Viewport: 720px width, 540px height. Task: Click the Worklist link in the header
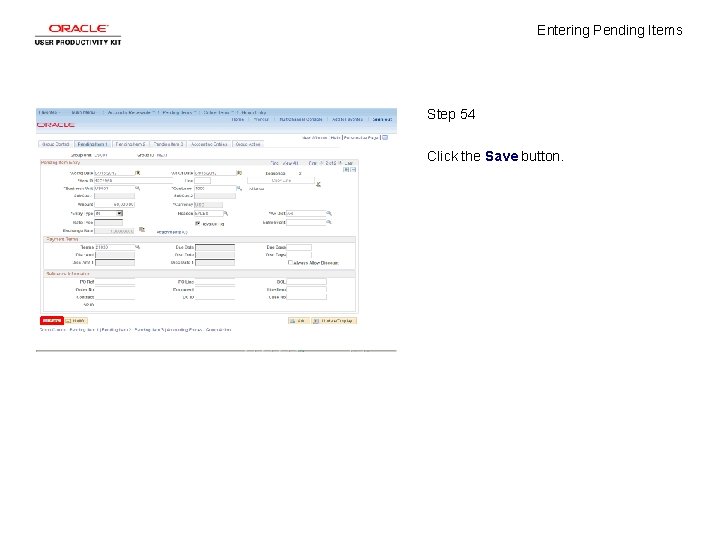pyautogui.click(x=261, y=119)
